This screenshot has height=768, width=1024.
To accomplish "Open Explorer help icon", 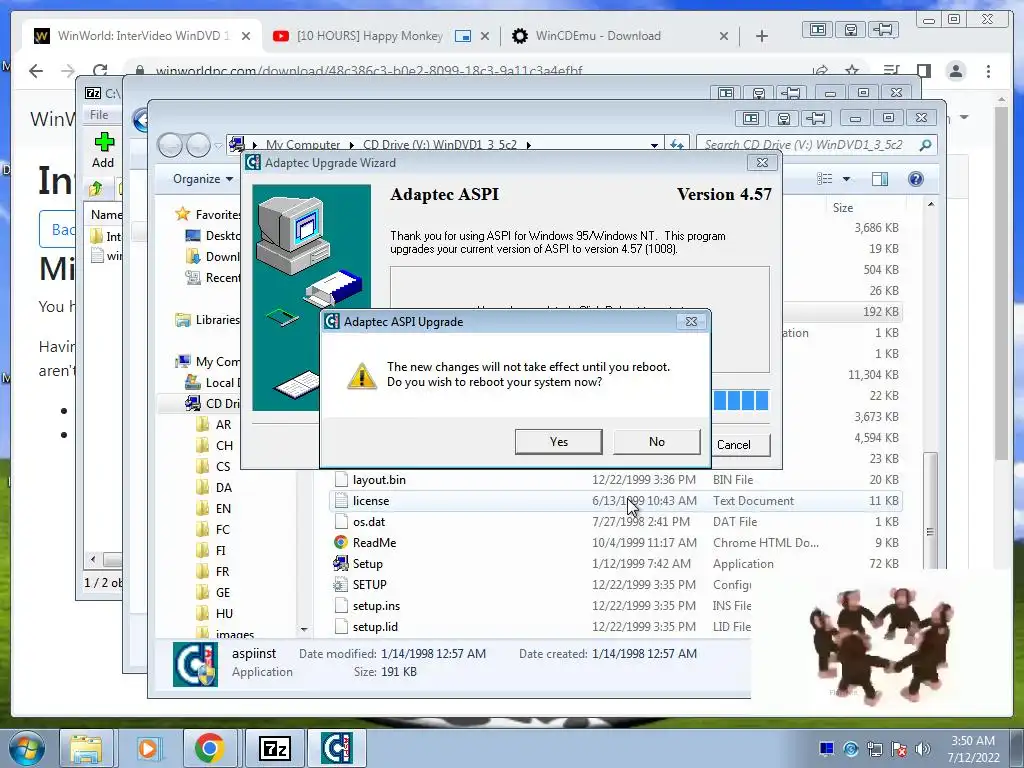I will 916,179.
